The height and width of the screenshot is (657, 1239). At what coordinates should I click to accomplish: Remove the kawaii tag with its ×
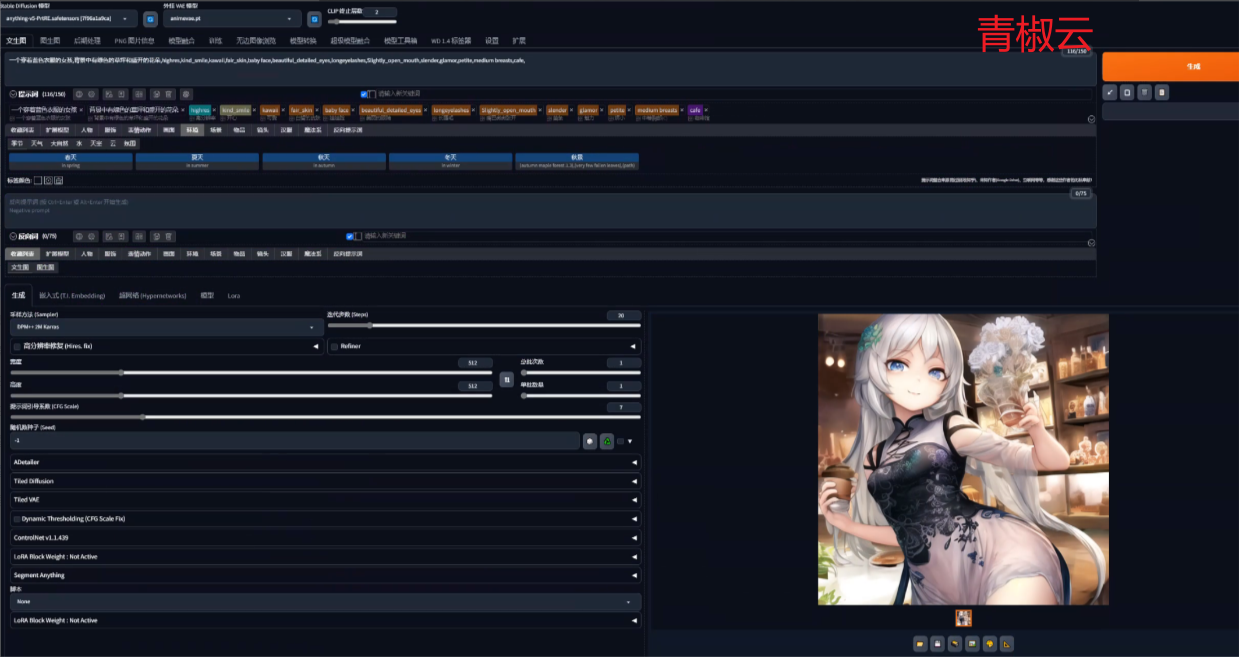pos(284,110)
